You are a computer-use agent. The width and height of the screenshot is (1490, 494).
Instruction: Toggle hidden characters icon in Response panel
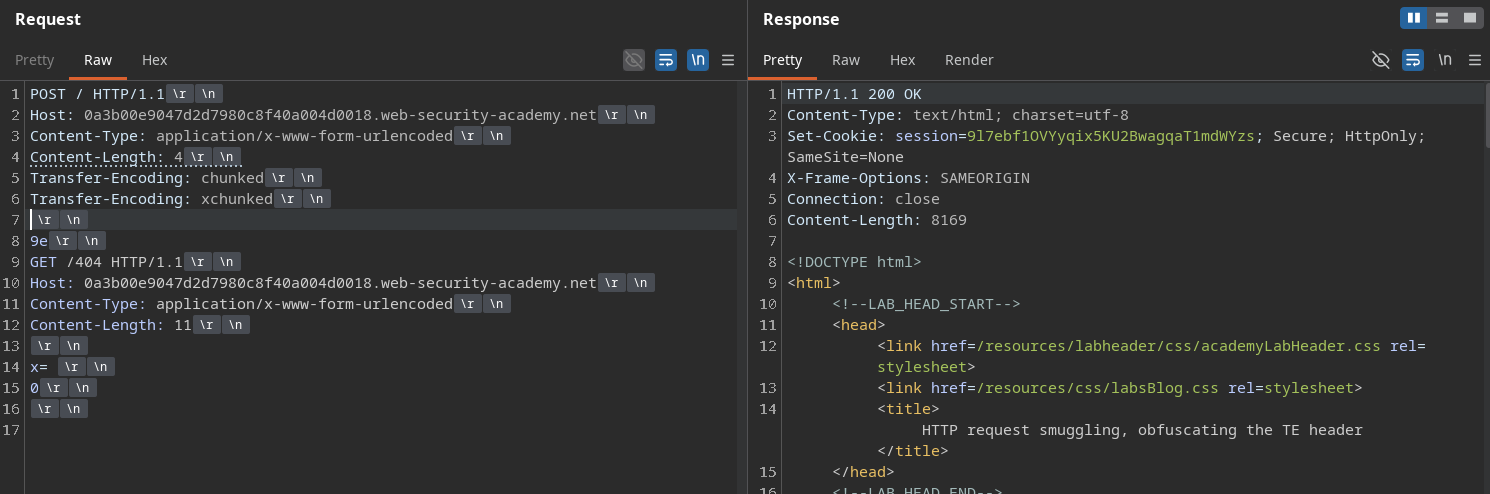point(1381,60)
